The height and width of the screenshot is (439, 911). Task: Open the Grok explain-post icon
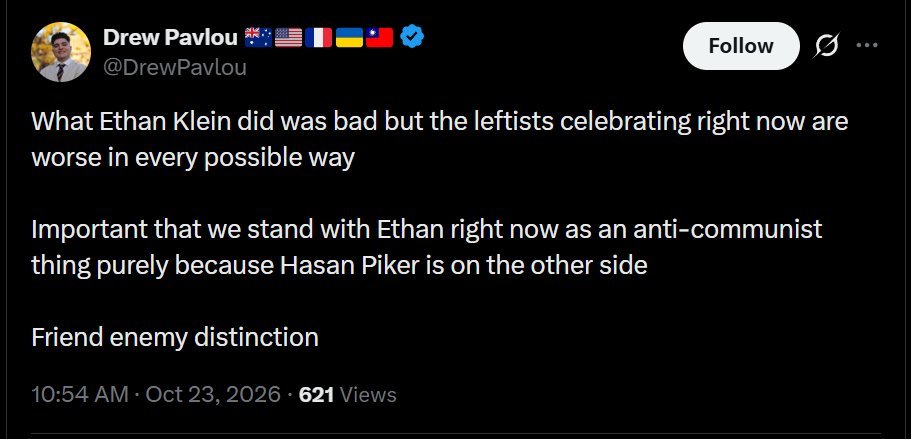pyautogui.click(x=826, y=46)
